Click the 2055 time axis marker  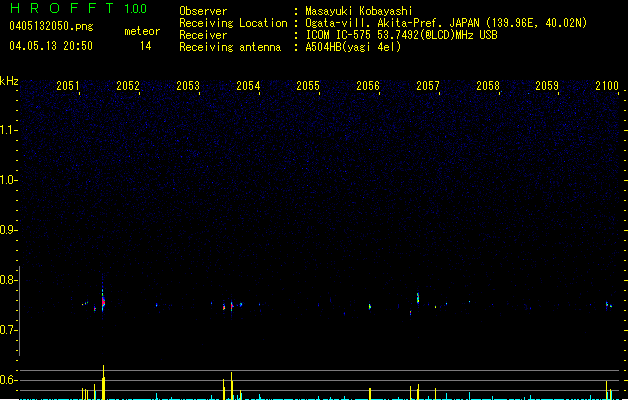tap(308, 86)
